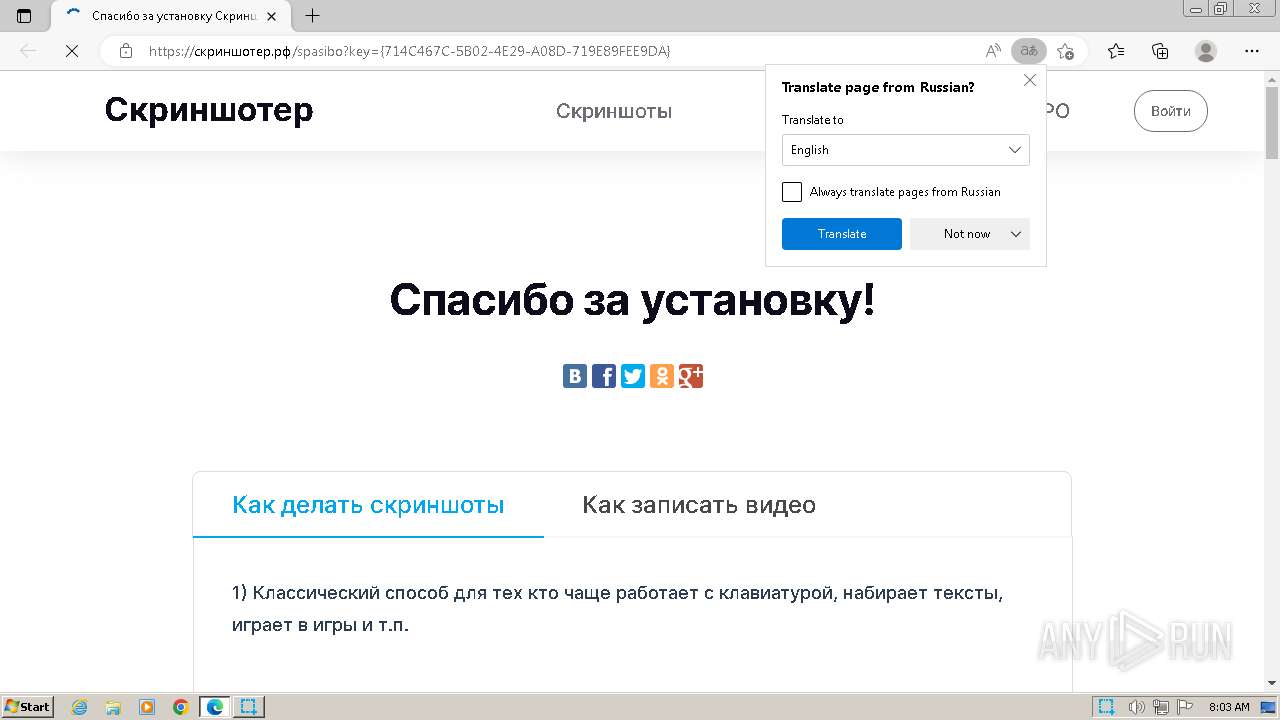Close the Translate popup
Screen dimensions: 1280x720
(1030, 80)
